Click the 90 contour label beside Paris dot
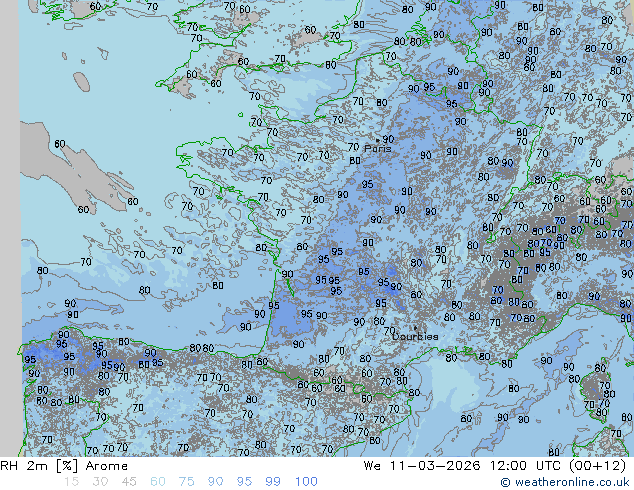634x490 pixels. click(x=388, y=139)
